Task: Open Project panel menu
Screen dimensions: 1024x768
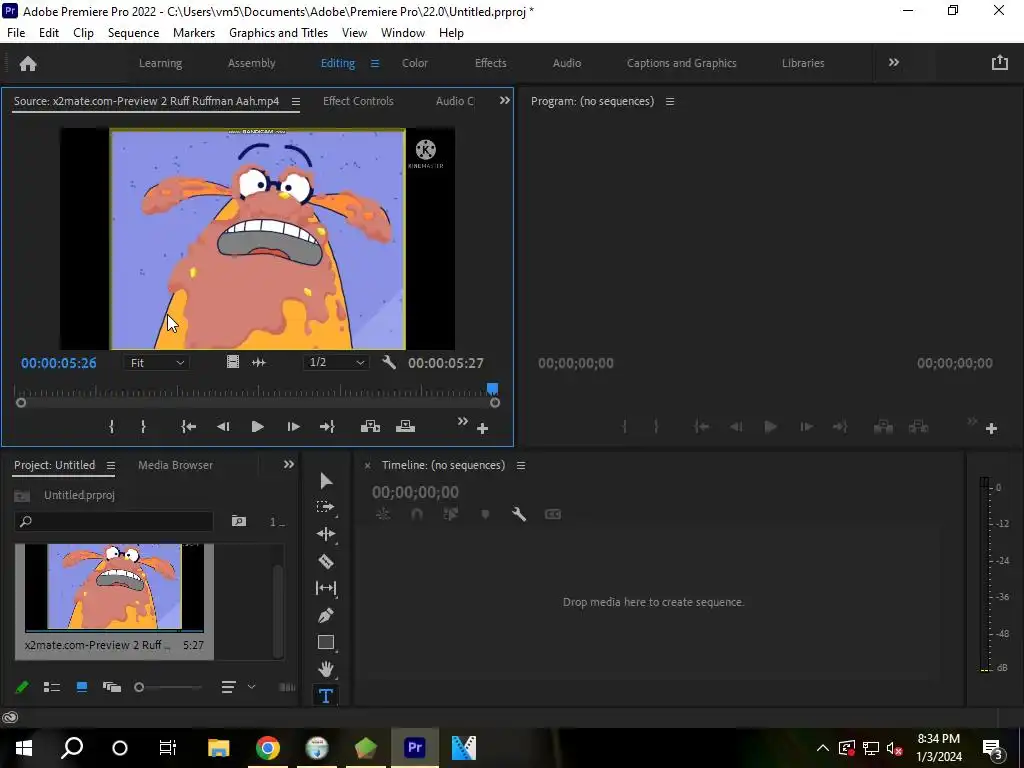Action: click(111, 466)
